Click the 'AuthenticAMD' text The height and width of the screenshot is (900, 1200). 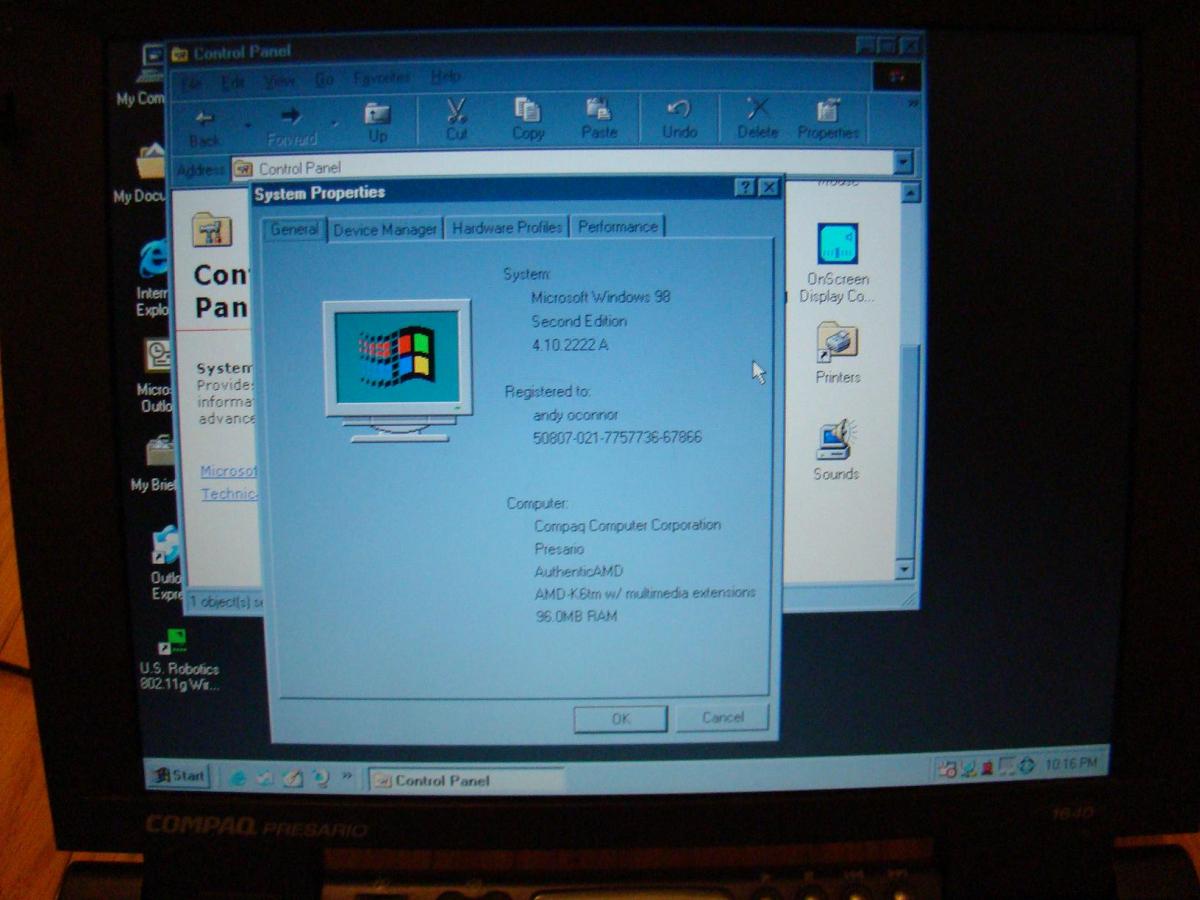tap(578, 571)
